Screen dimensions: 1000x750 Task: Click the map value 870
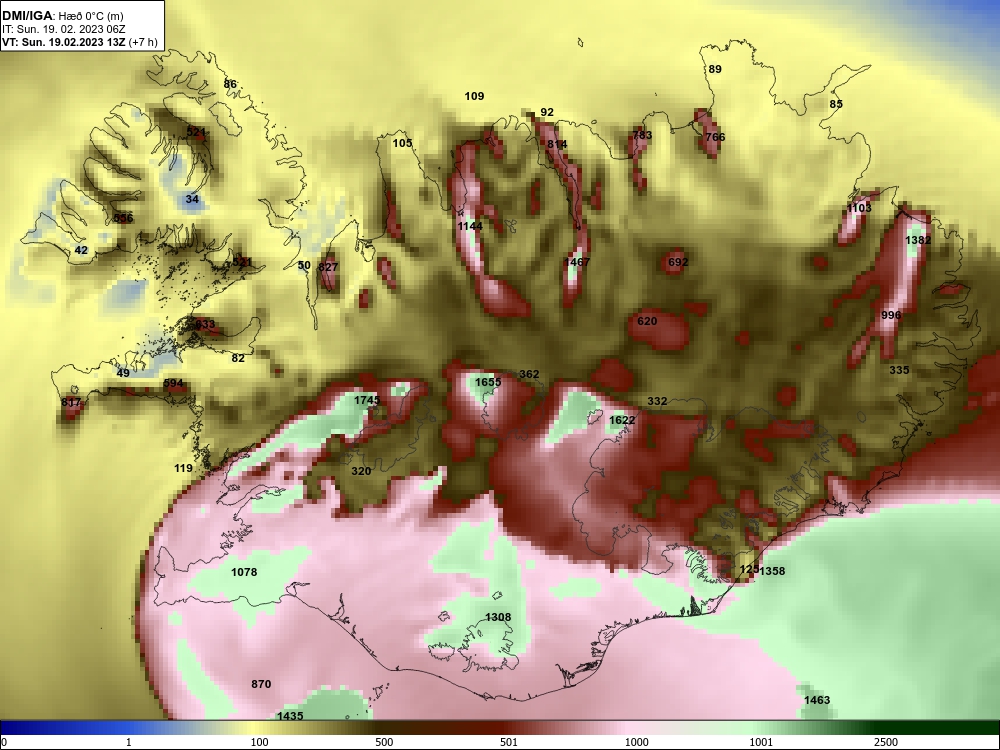tap(261, 684)
